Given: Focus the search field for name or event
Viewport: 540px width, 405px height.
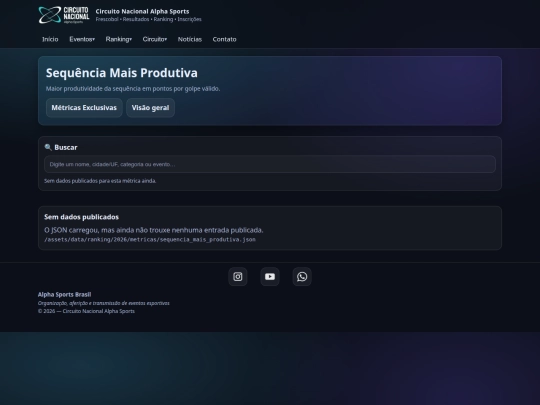Looking at the screenshot, I should tap(270, 164).
